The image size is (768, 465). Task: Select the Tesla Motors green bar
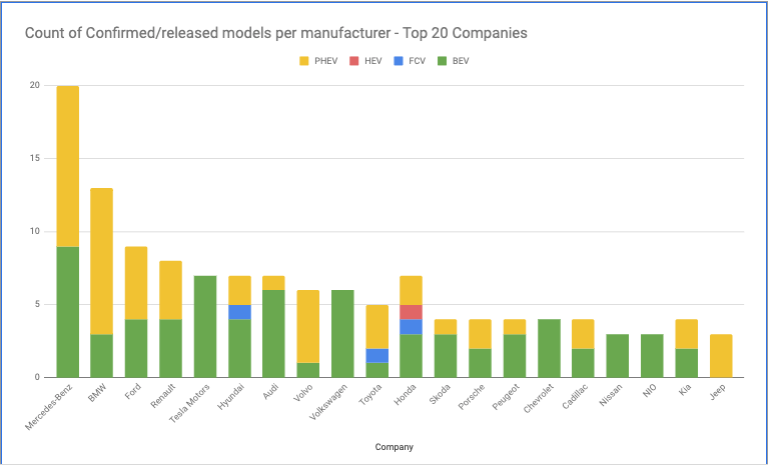pos(205,326)
